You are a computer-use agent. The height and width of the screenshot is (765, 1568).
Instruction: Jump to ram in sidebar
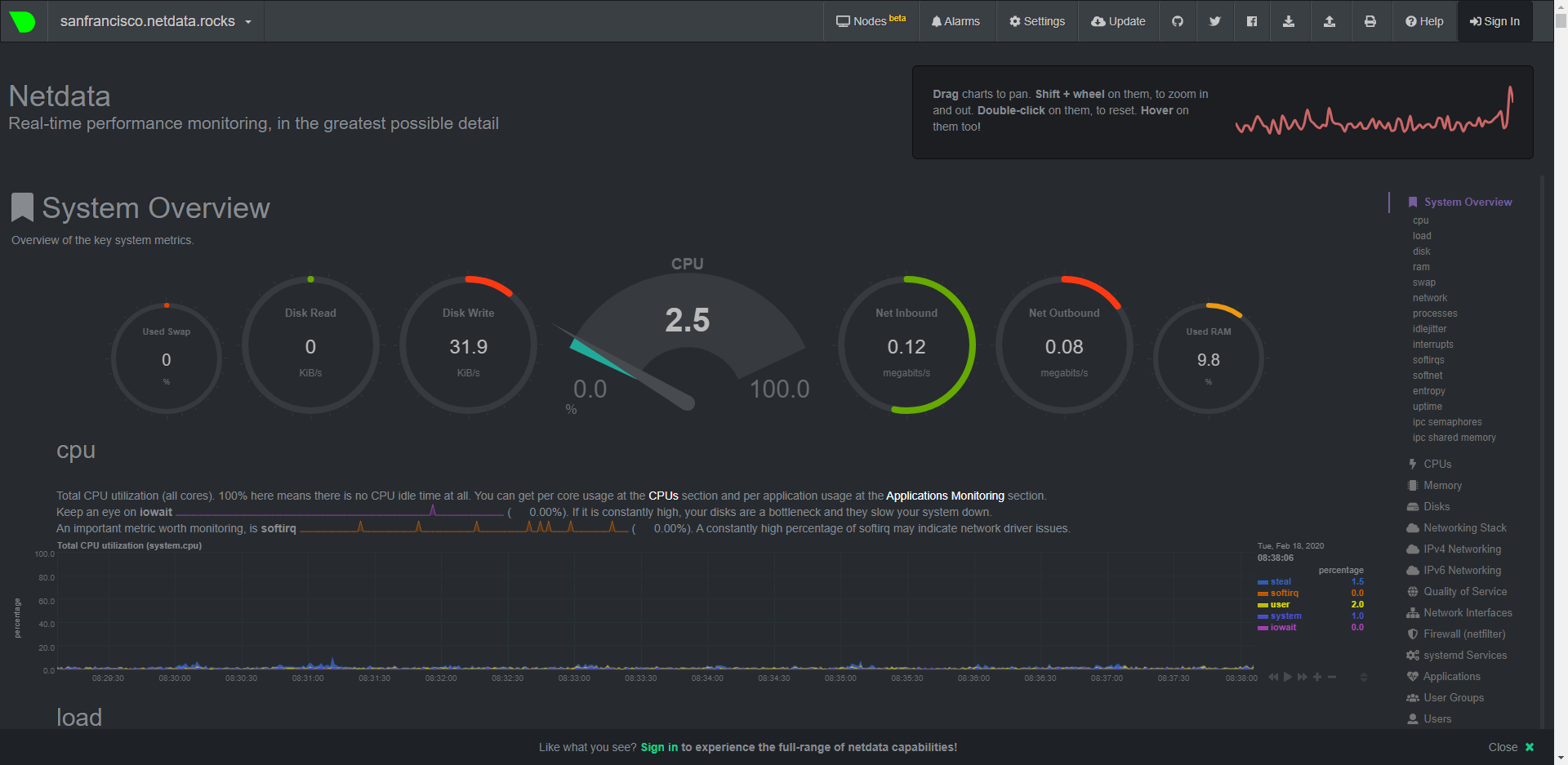tap(1421, 267)
